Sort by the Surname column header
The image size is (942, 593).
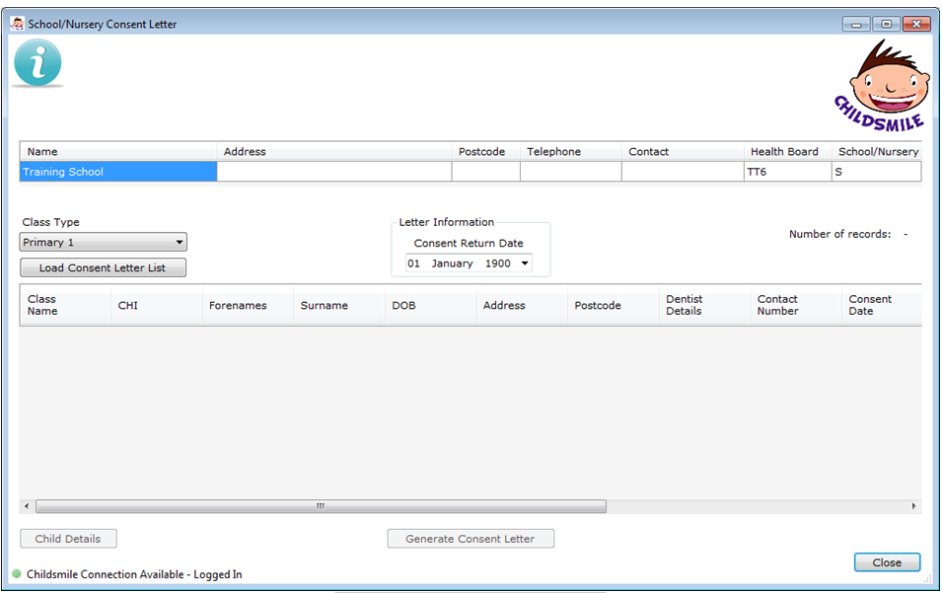coord(324,306)
